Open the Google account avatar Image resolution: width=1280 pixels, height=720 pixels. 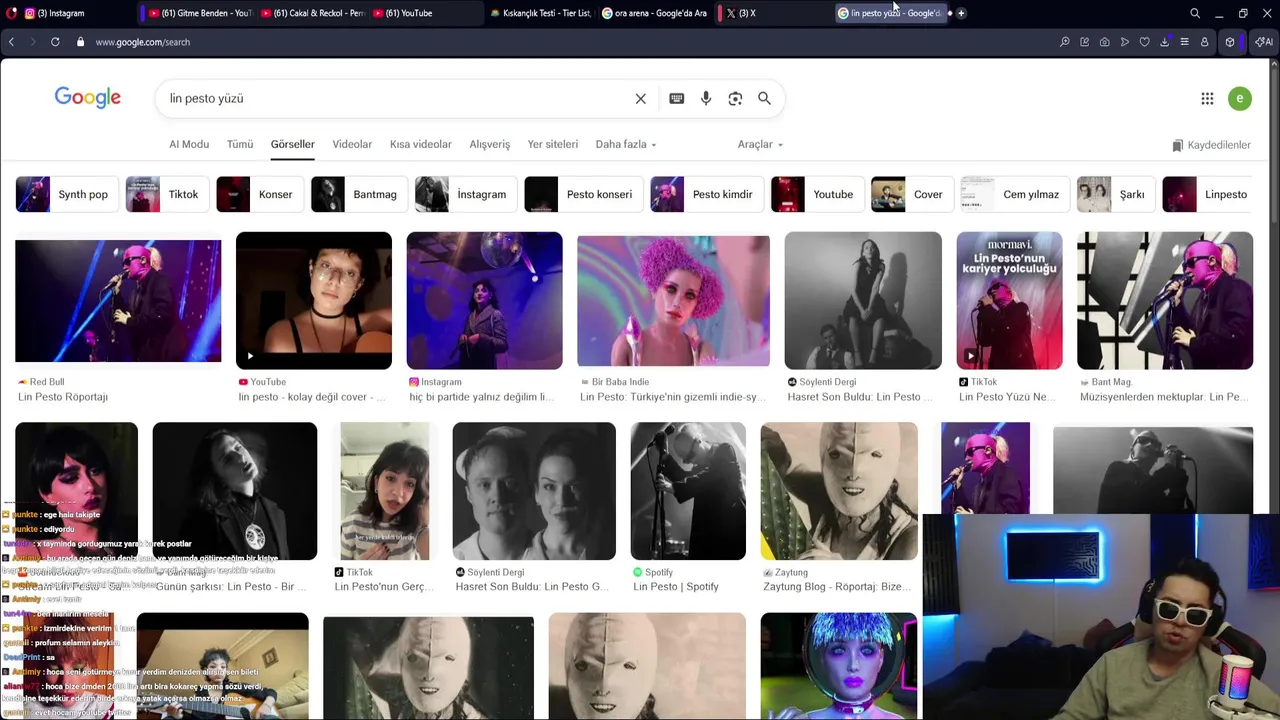pos(1240,99)
